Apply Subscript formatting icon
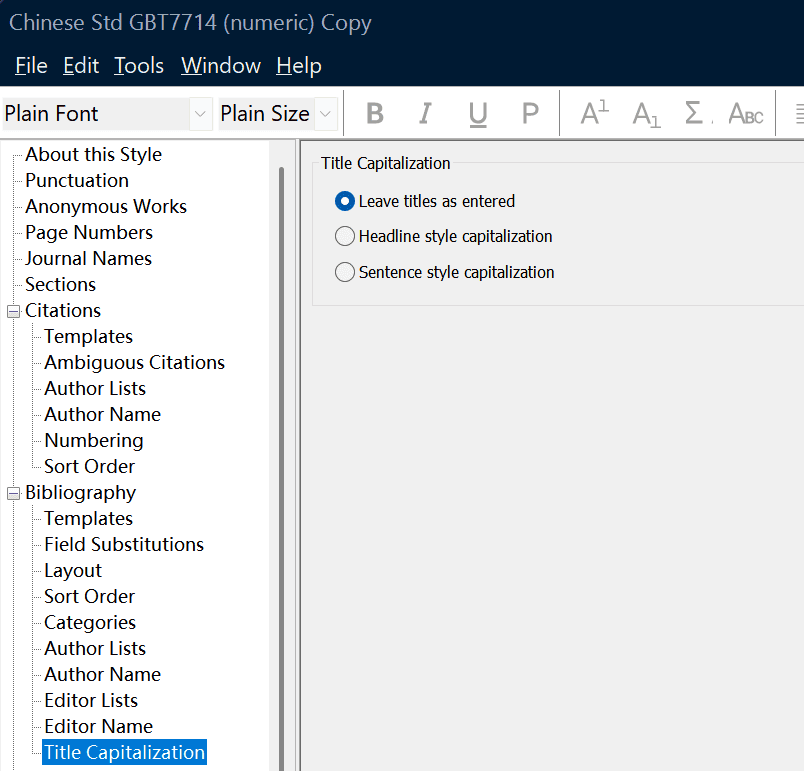Viewport: 804px width, 771px height. point(646,114)
